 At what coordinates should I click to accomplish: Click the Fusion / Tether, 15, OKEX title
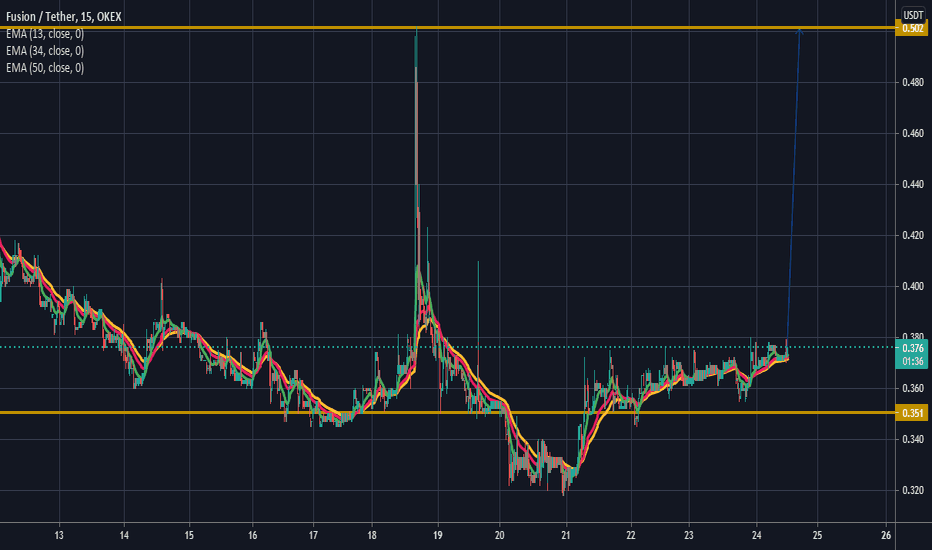pos(64,17)
